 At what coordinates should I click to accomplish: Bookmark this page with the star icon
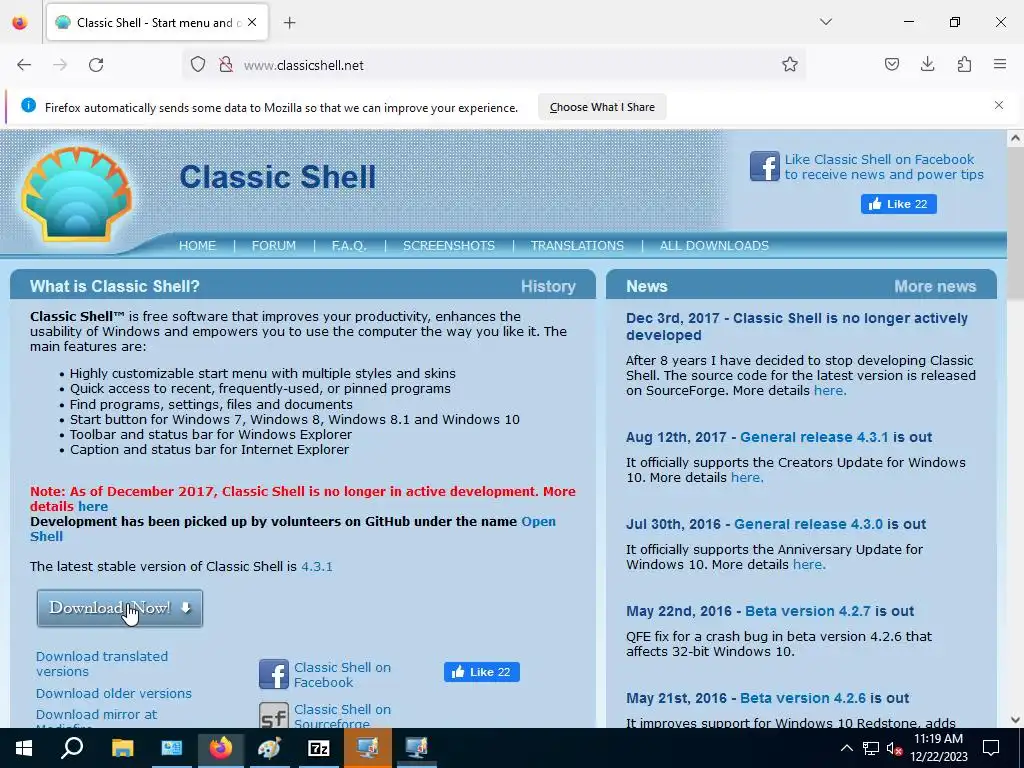[790, 65]
